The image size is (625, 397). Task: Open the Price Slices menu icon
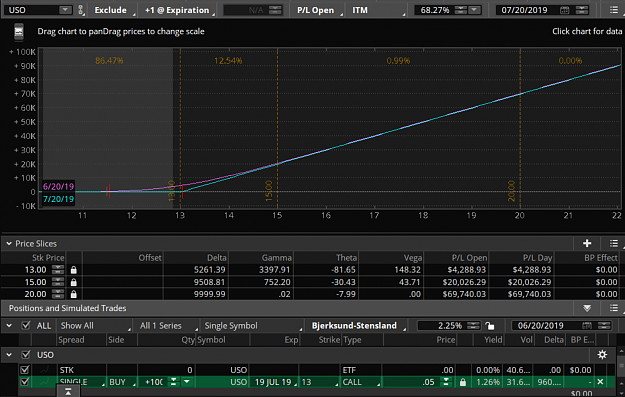614,243
